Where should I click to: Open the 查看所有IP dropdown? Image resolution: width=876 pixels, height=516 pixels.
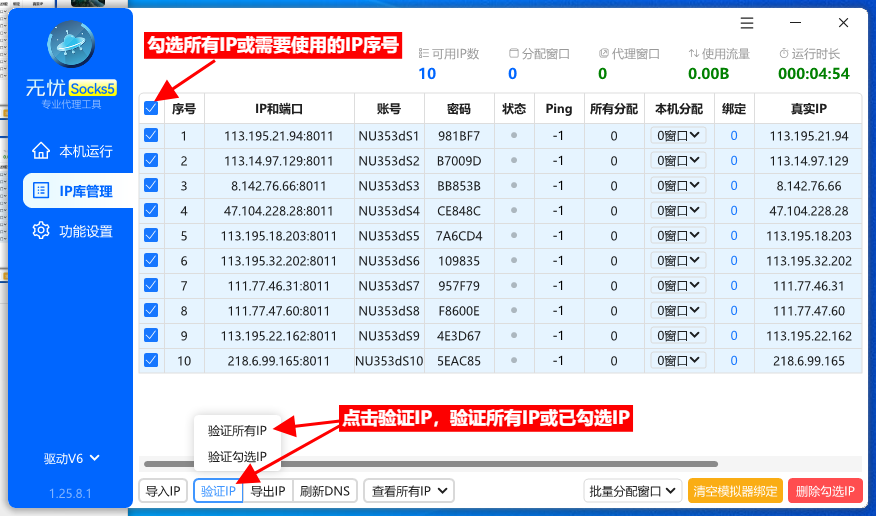coord(408,491)
